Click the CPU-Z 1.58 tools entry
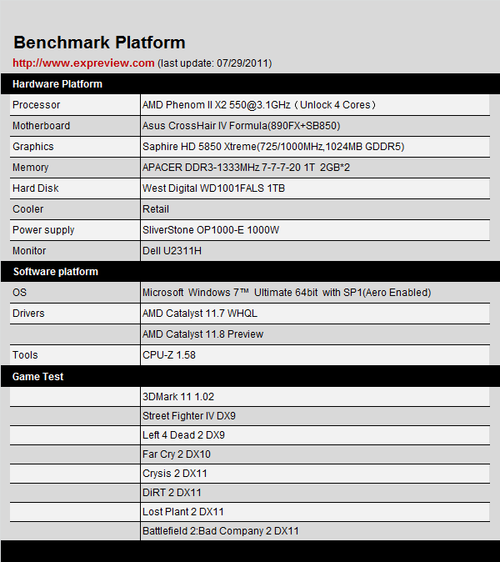500x562 pixels. pyautogui.click(x=169, y=354)
